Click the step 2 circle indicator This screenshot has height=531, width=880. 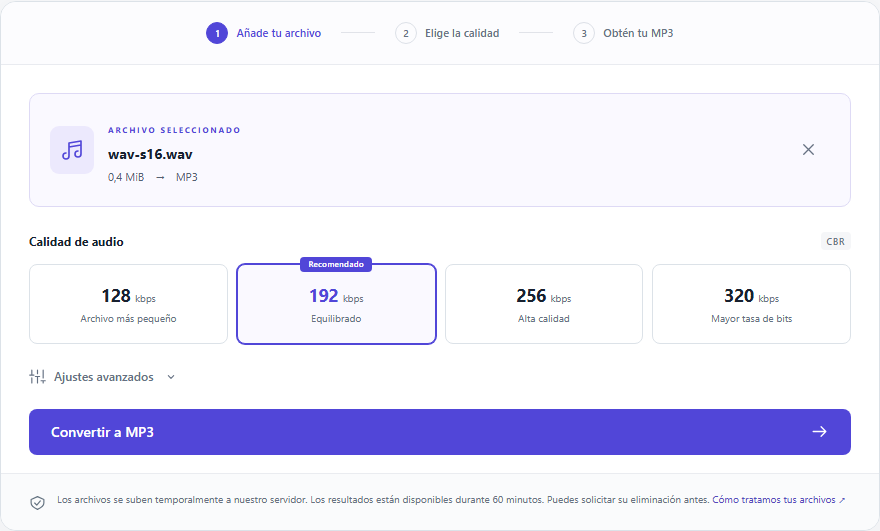tap(406, 33)
